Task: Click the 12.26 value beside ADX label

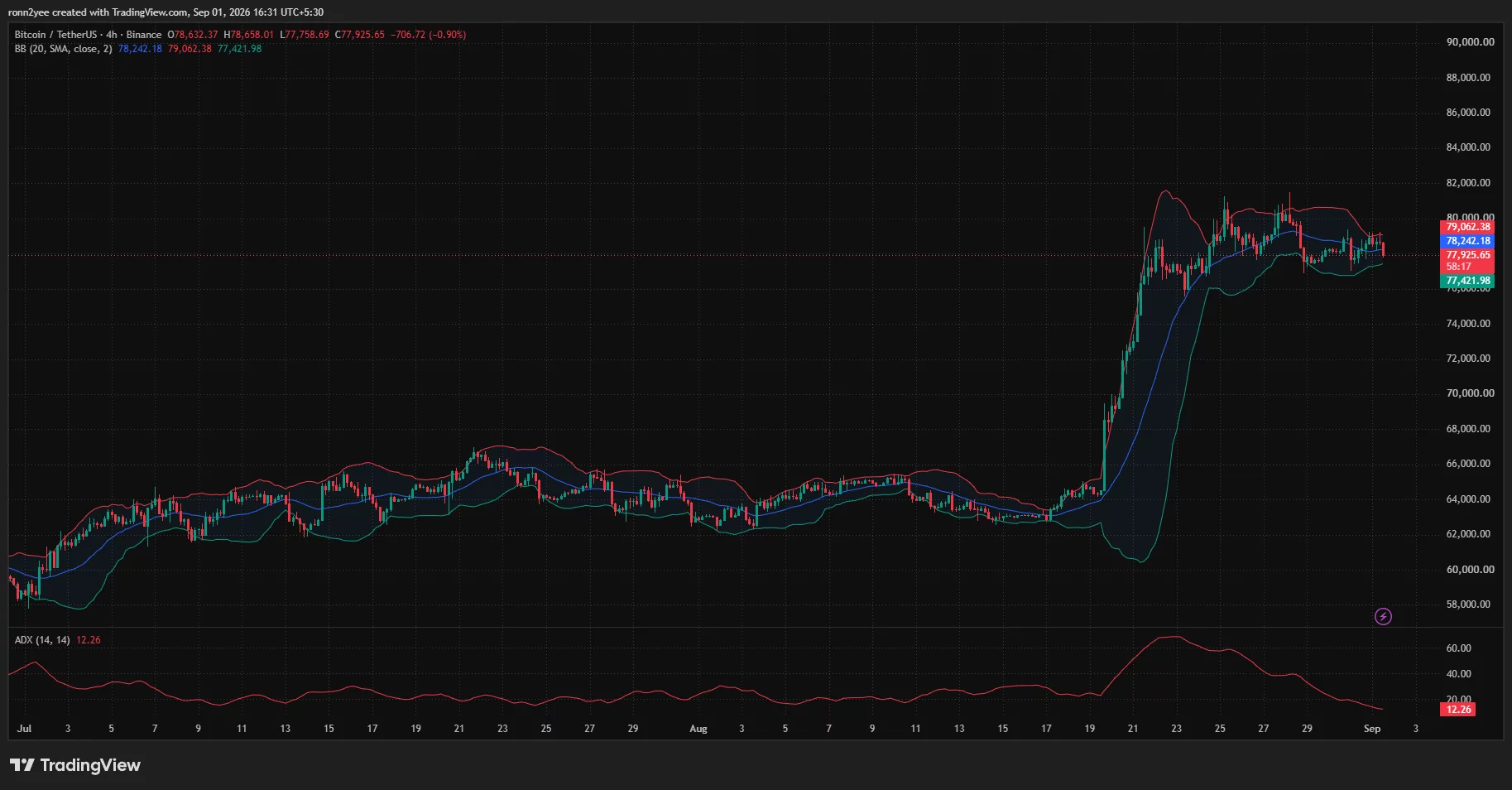Action: coord(89,640)
